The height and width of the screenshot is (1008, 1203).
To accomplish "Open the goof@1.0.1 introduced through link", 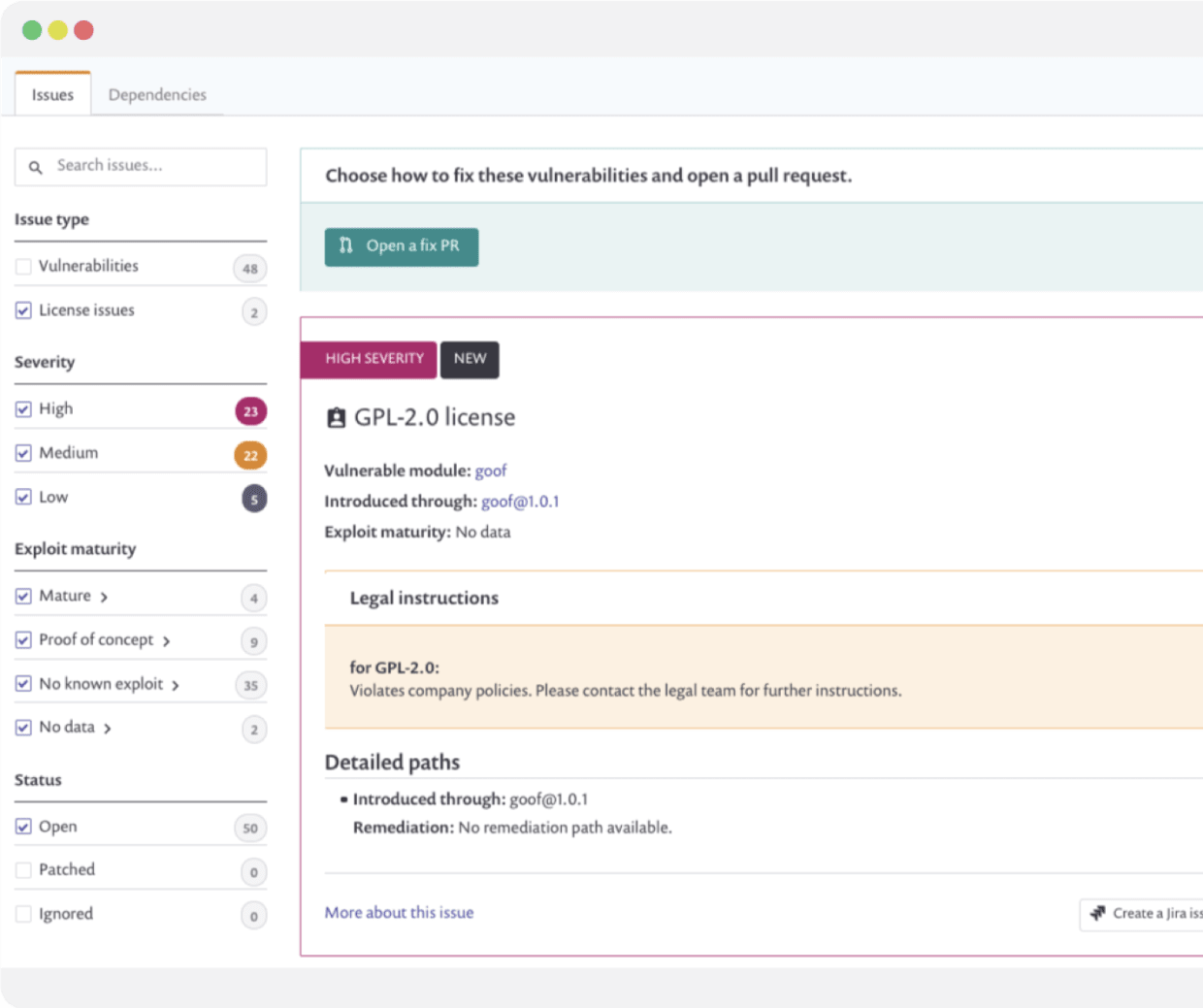I will pos(520,502).
